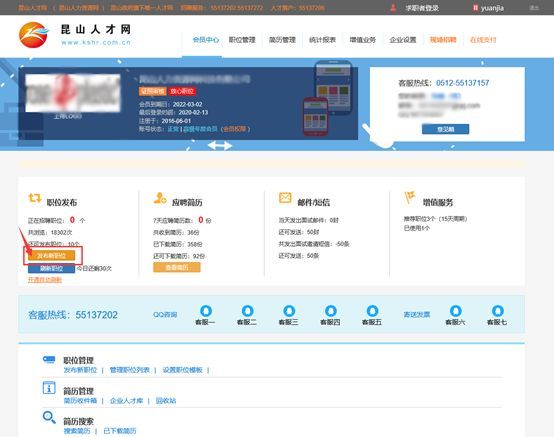Viewport: 554px width, 437px height.
Task: Click the 客服一 QQ chat icon
Action: (x=206, y=311)
